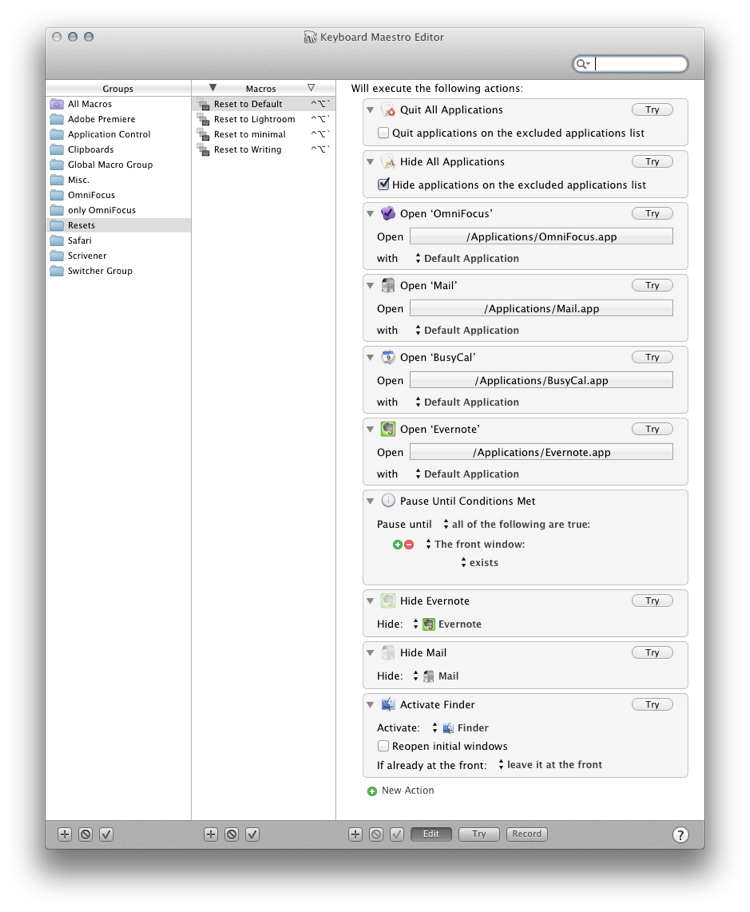750x912 pixels.
Task: Check the Reopen initial windows box
Action: tap(383, 746)
